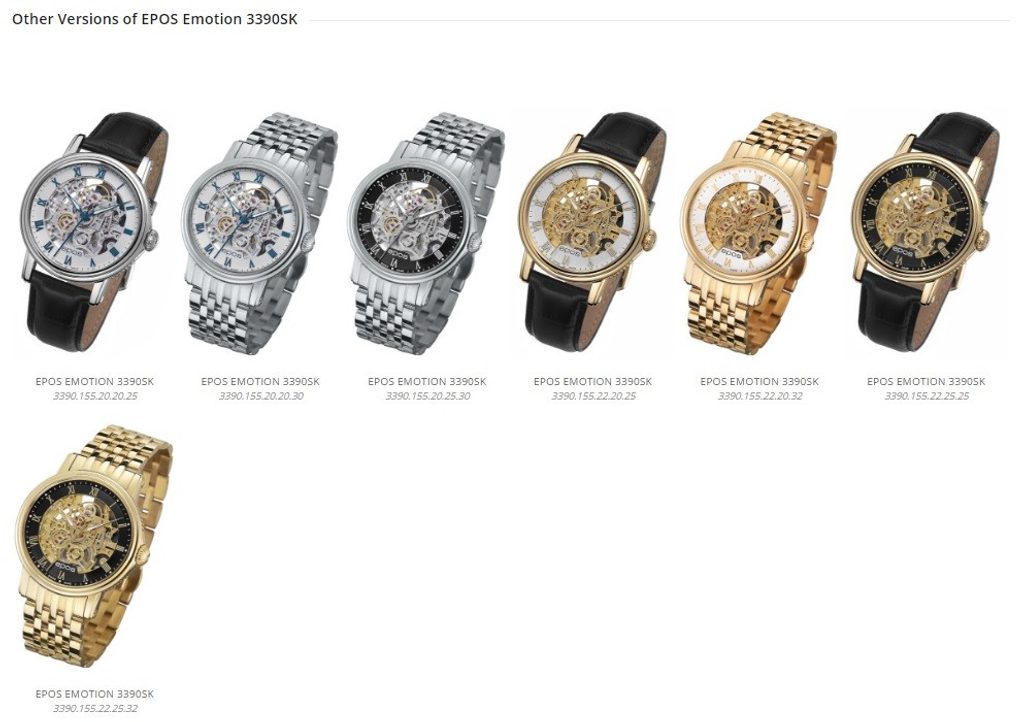This screenshot has width=1024, height=722.
Task: Select the white-dial watch with steel bracelet
Action: coord(260,233)
